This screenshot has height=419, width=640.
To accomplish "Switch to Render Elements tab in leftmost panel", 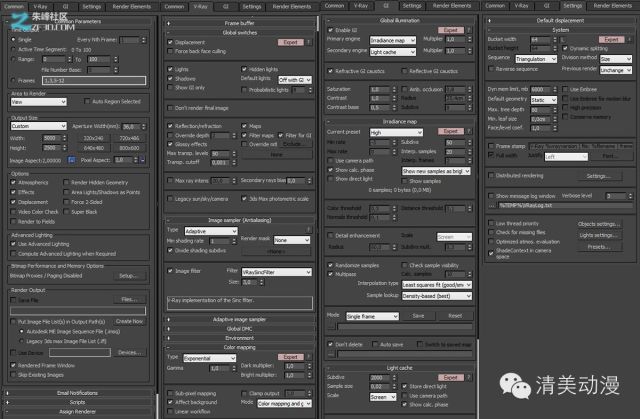I will coord(131,7).
